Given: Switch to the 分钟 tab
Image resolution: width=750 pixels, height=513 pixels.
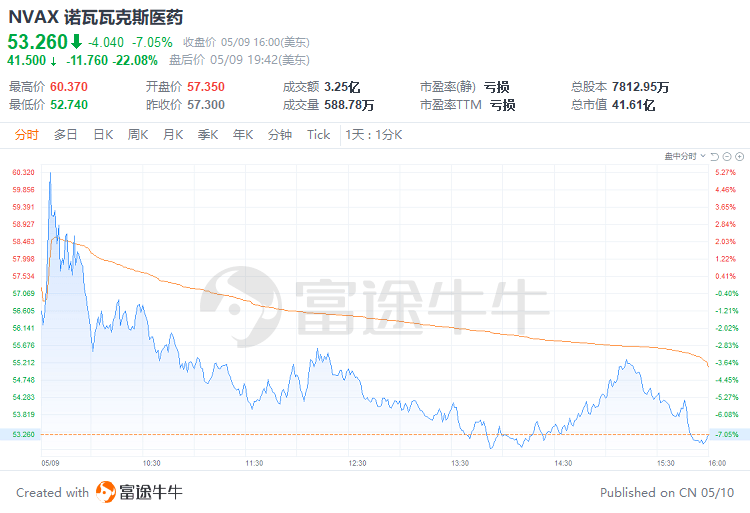Looking at the screenshot, I should (x=280, y=135).
